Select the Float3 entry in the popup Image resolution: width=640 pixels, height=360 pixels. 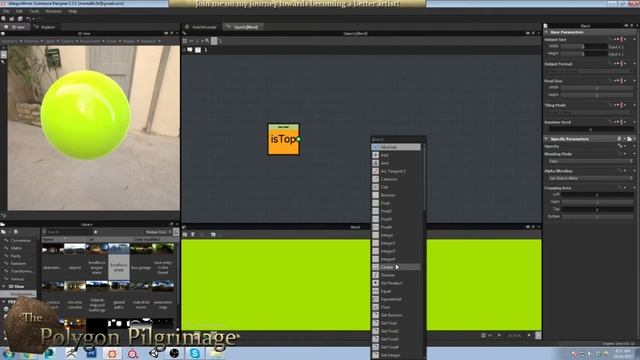(396, 219)
